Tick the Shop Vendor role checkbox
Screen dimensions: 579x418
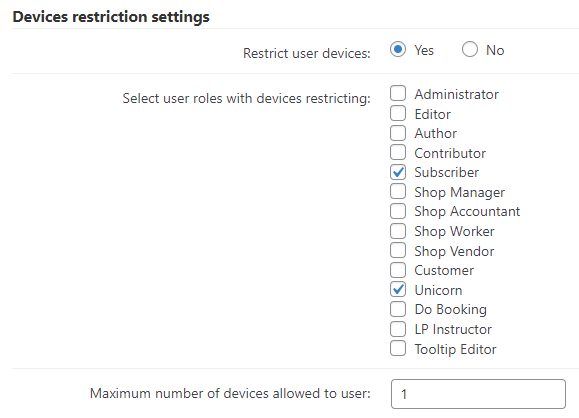pos(398,250)
